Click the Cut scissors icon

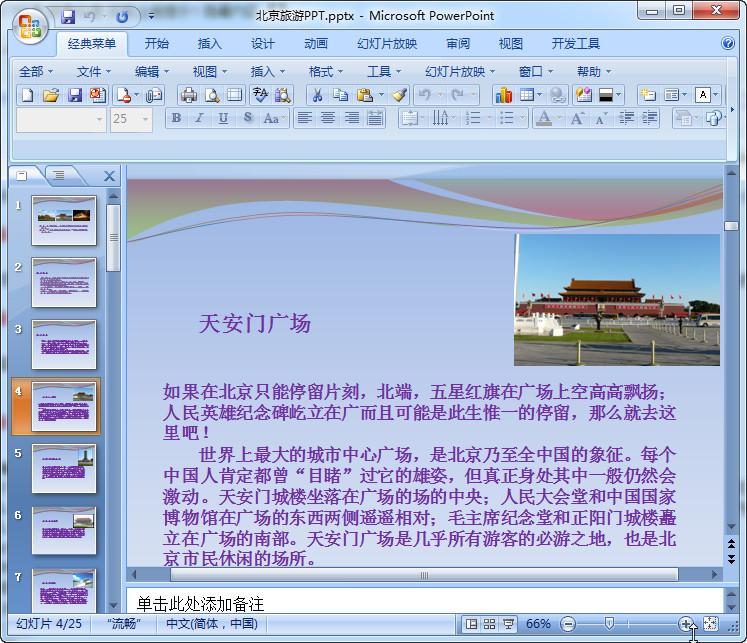[317, 96]
